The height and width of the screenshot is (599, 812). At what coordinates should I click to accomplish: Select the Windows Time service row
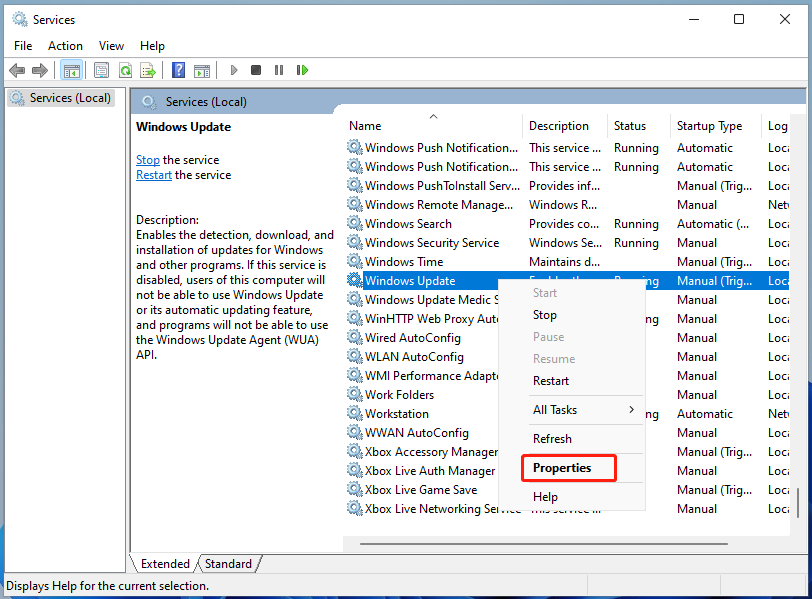click(567, 261)
